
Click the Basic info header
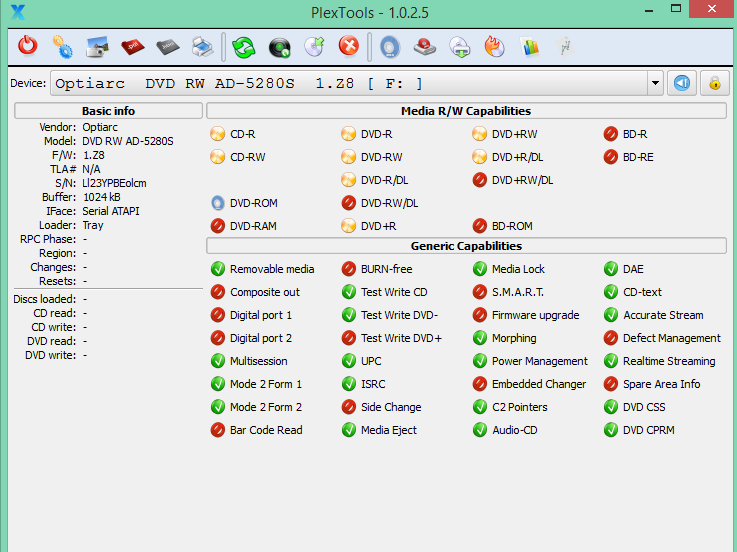tap(109, 111)
